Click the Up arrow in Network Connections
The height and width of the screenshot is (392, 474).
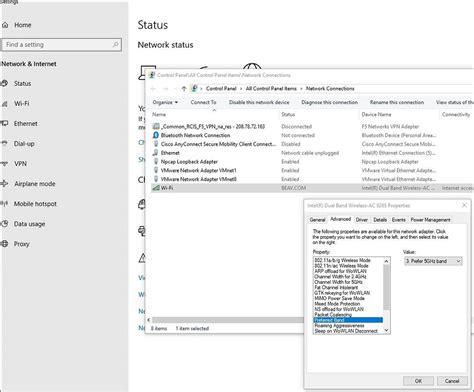[184, 89]
